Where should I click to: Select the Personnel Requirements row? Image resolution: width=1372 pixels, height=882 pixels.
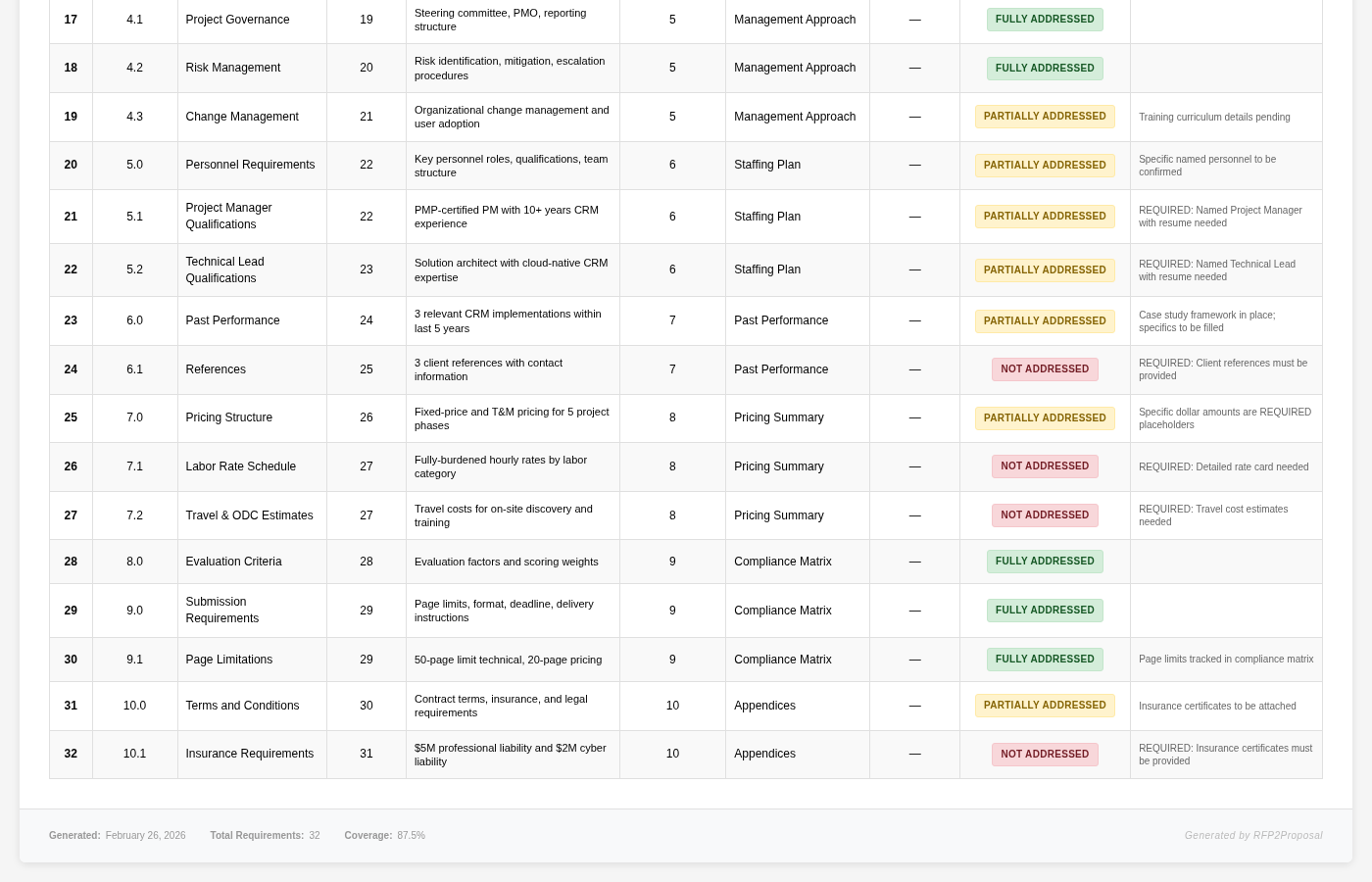pyautogui.click(x=250, y=165)
